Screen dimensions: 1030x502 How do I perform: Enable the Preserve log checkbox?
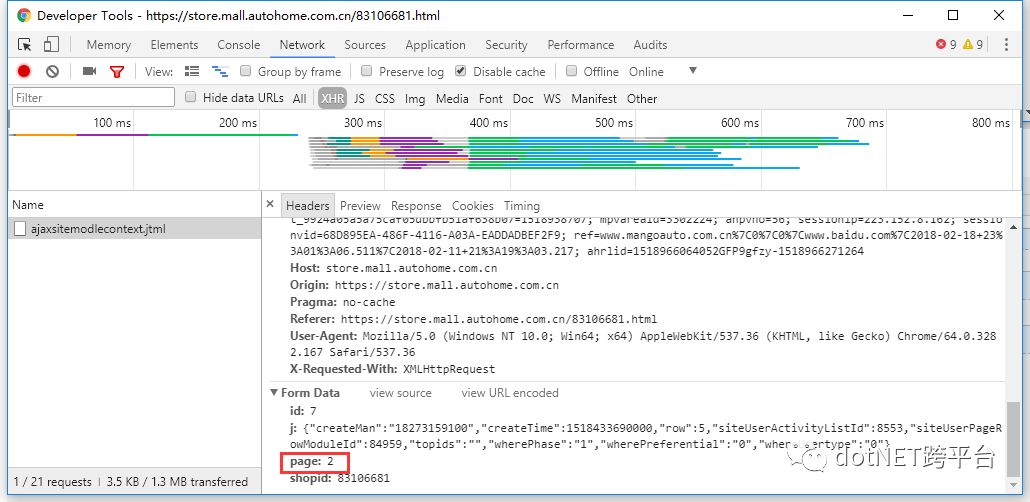tap(367, 70)
